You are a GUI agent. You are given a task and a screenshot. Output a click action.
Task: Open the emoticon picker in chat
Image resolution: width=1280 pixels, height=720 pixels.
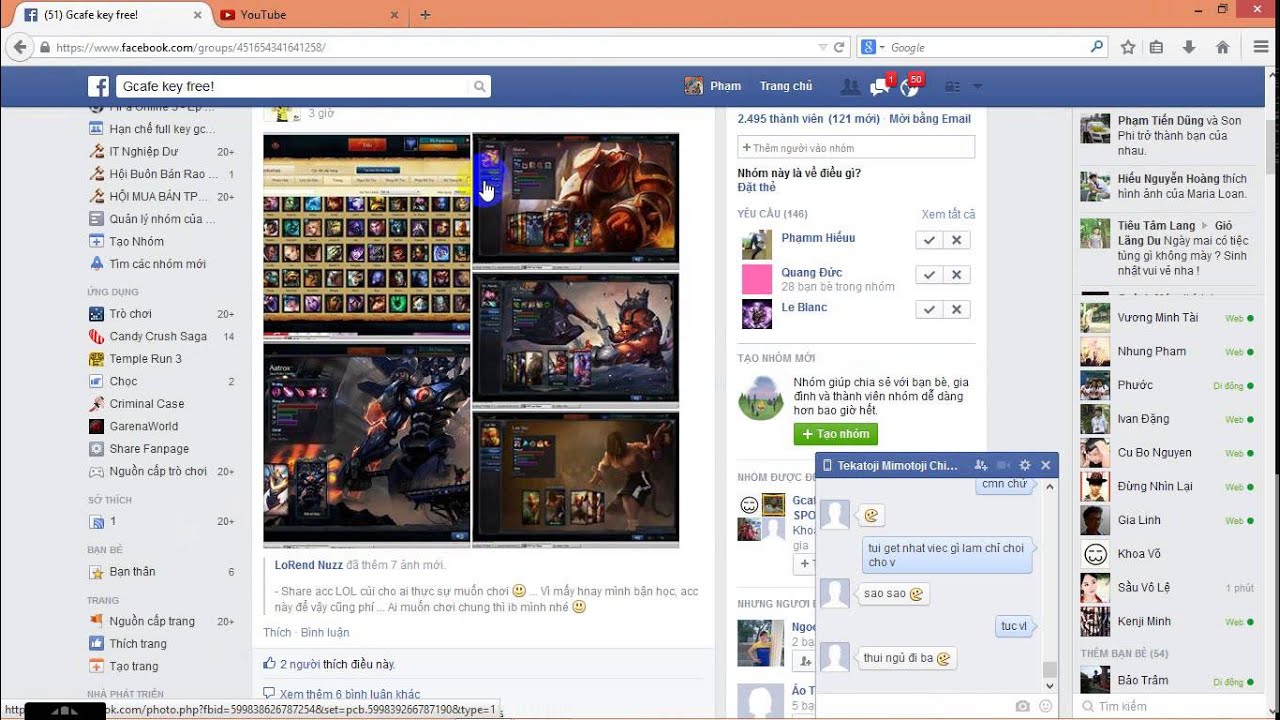pyautogui.click(x=1046, y=706)
